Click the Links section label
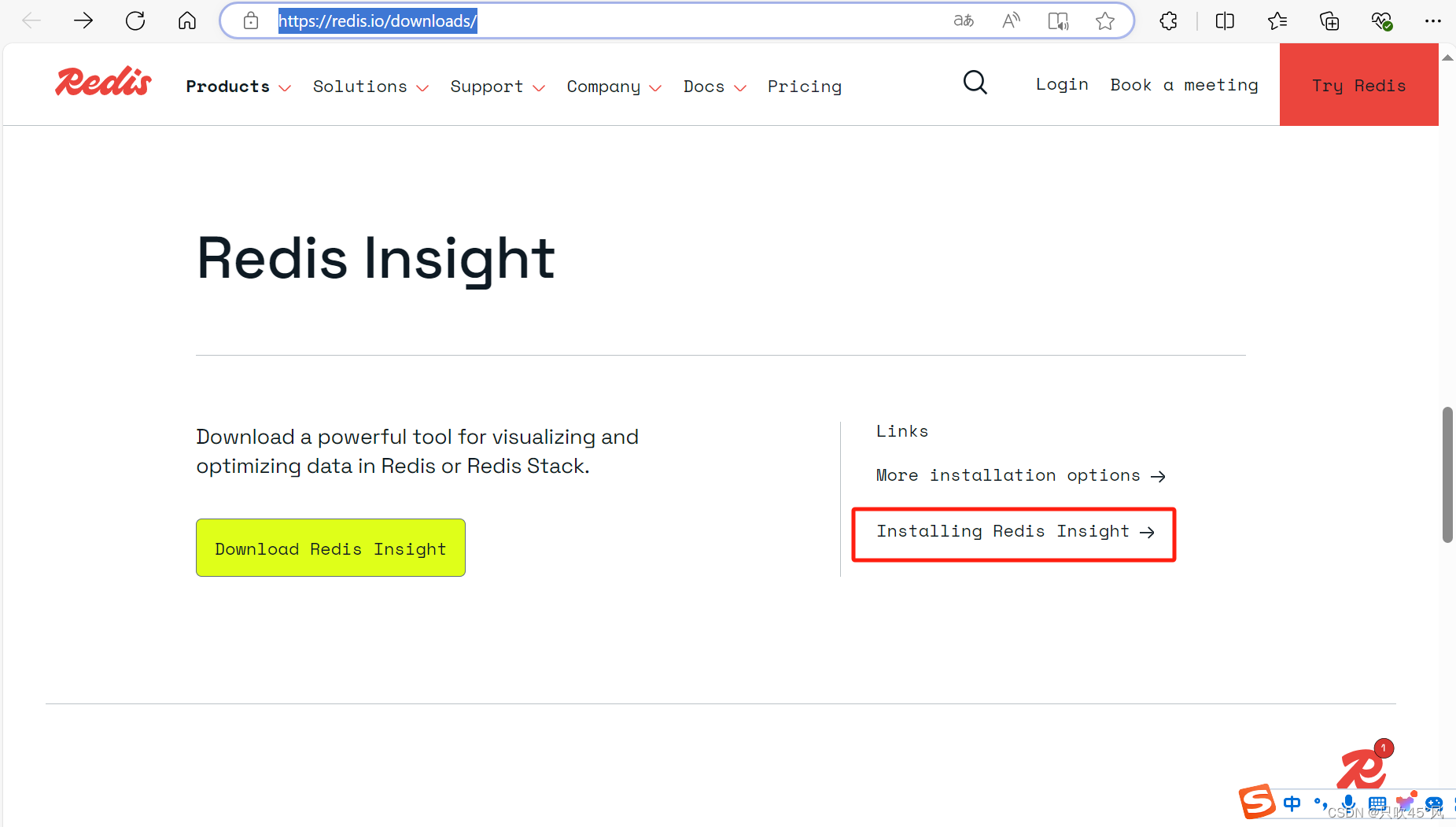Viewport: 1456px width, 827px height. [x=902, y=431]
